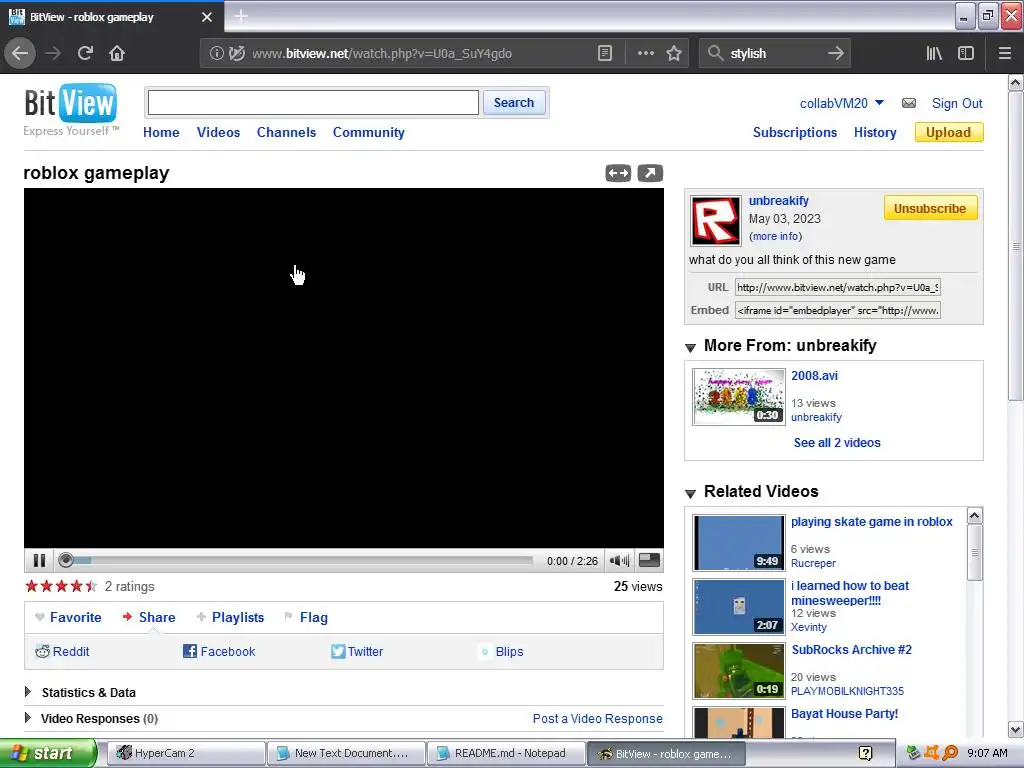Go to browser Home icon
The width and height of the screenshot is (1024, 768).
click(x=117, y=54)
